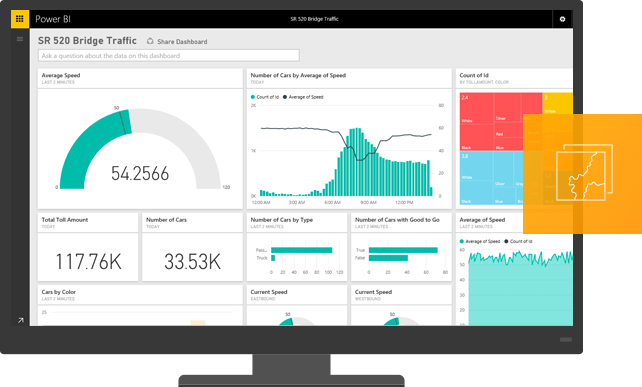642x387 pixels.
Task: Click Average of Speed legend in area chart tile
Action: point(480,241)
